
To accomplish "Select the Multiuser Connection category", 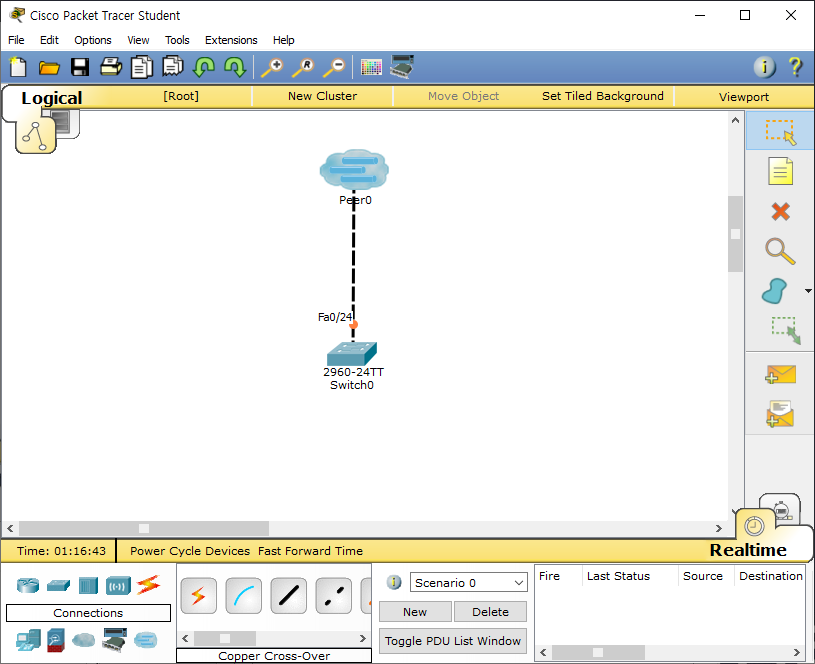I will point(146,640).
